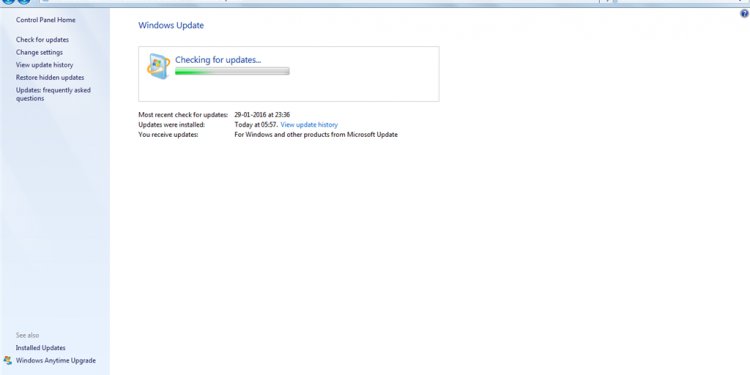Click the blue help question mark icon
This screenshot has height=375, width=750.
[744, 14]
